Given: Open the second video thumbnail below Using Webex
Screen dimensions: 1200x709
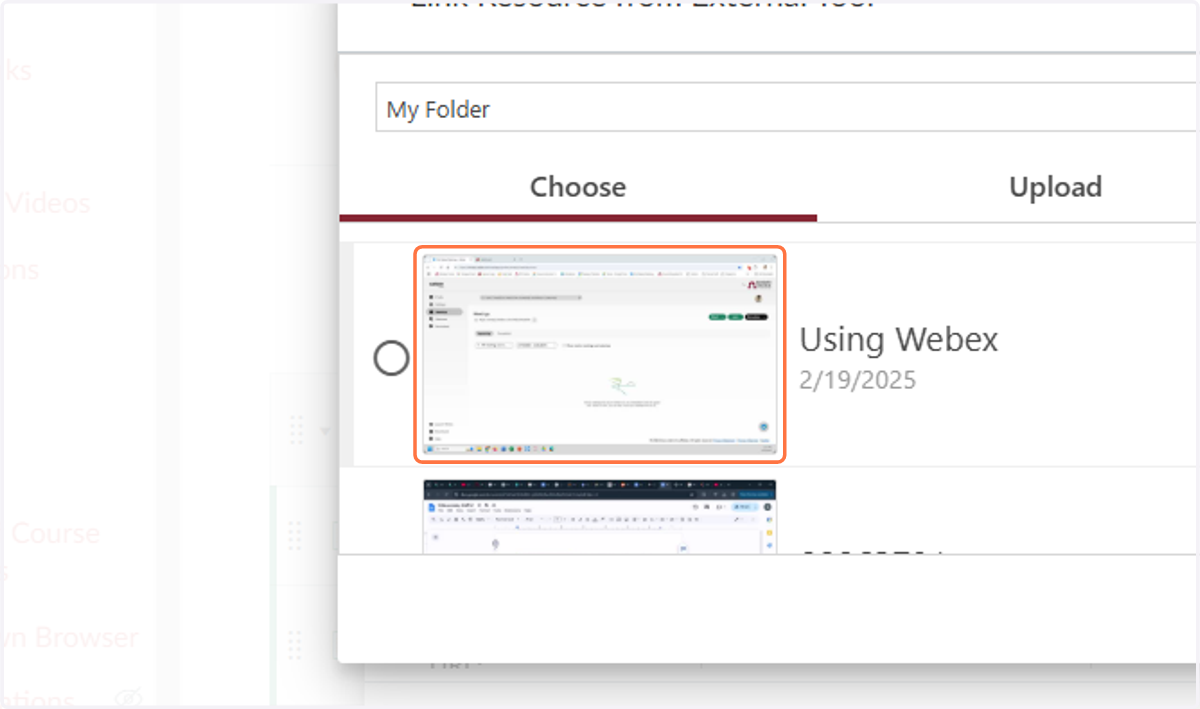Looking at the screenshot, I should click(x=600, y=516).
